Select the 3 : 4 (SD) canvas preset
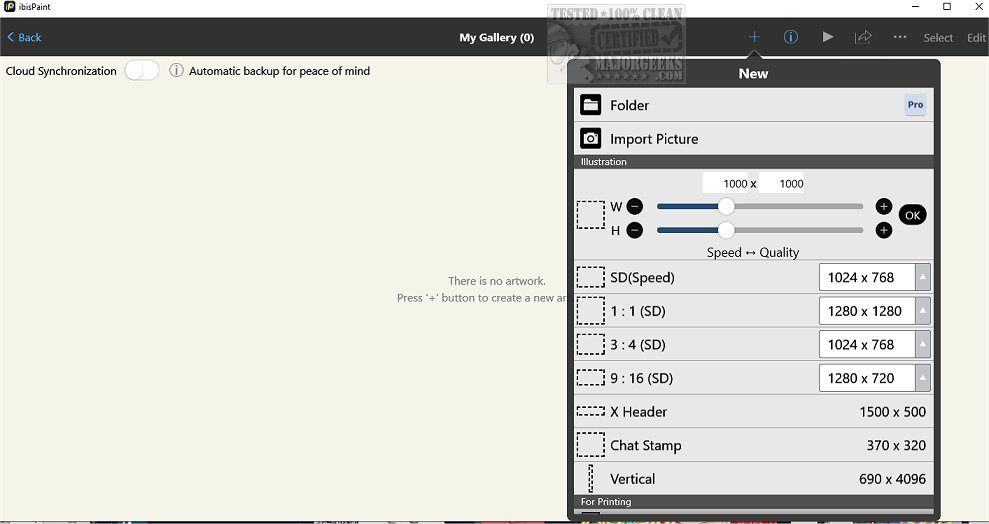 (754, 344)
